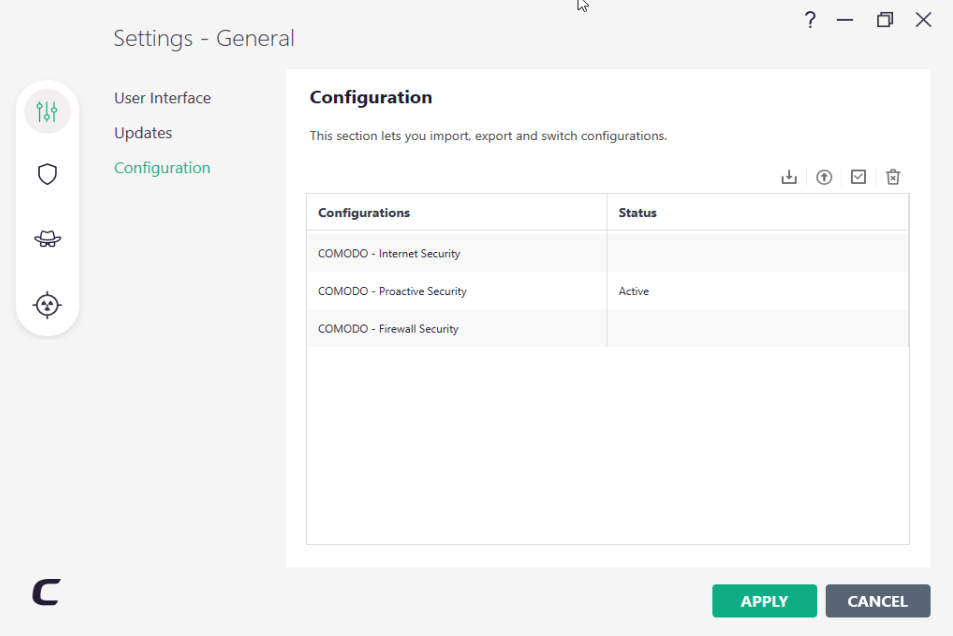
Task: Click the activate configuration checkmark icon
Action: [858, 177]
